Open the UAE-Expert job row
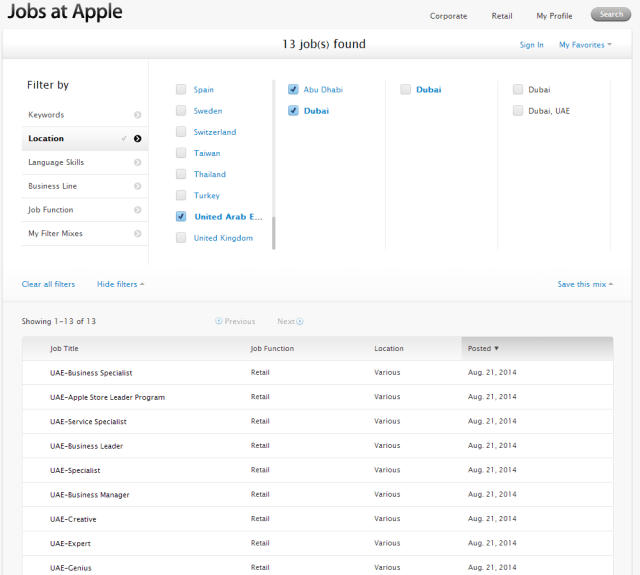Screen dimensions: 640x575 318,543
